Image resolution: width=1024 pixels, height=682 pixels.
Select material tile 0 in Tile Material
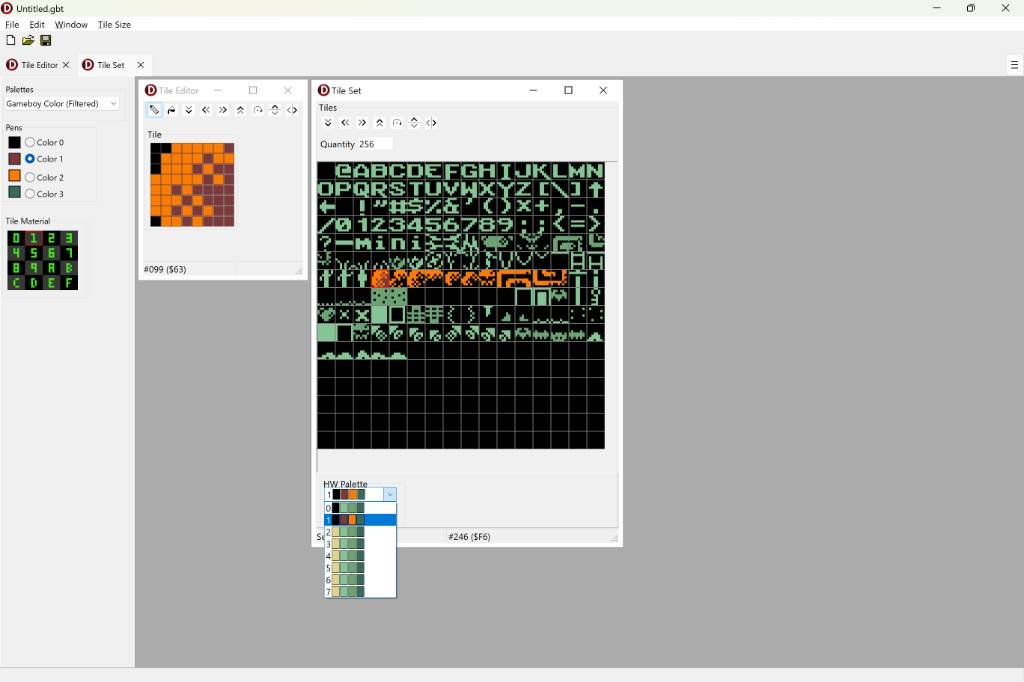(x=16, y=238)
